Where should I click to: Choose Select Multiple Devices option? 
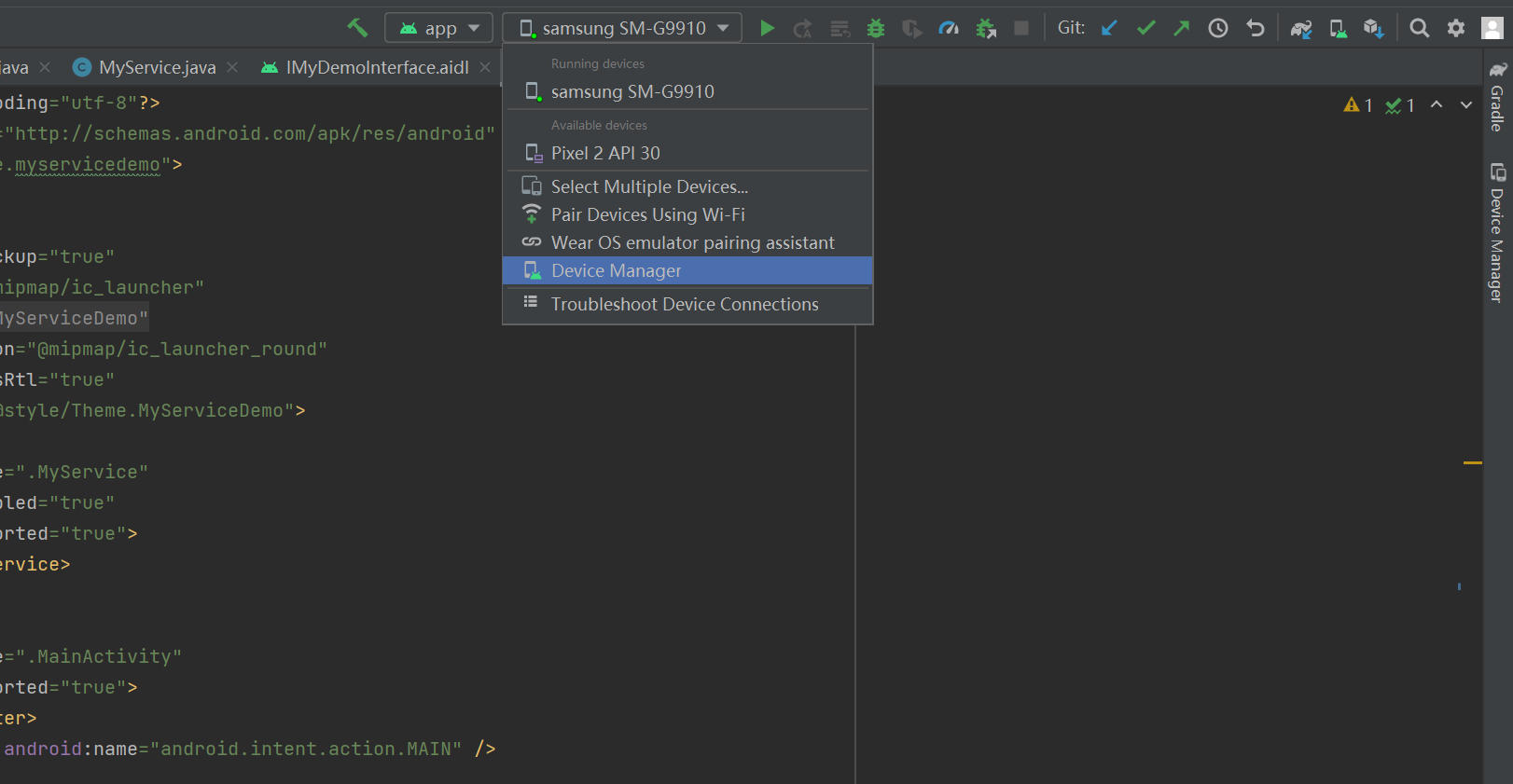687,186
